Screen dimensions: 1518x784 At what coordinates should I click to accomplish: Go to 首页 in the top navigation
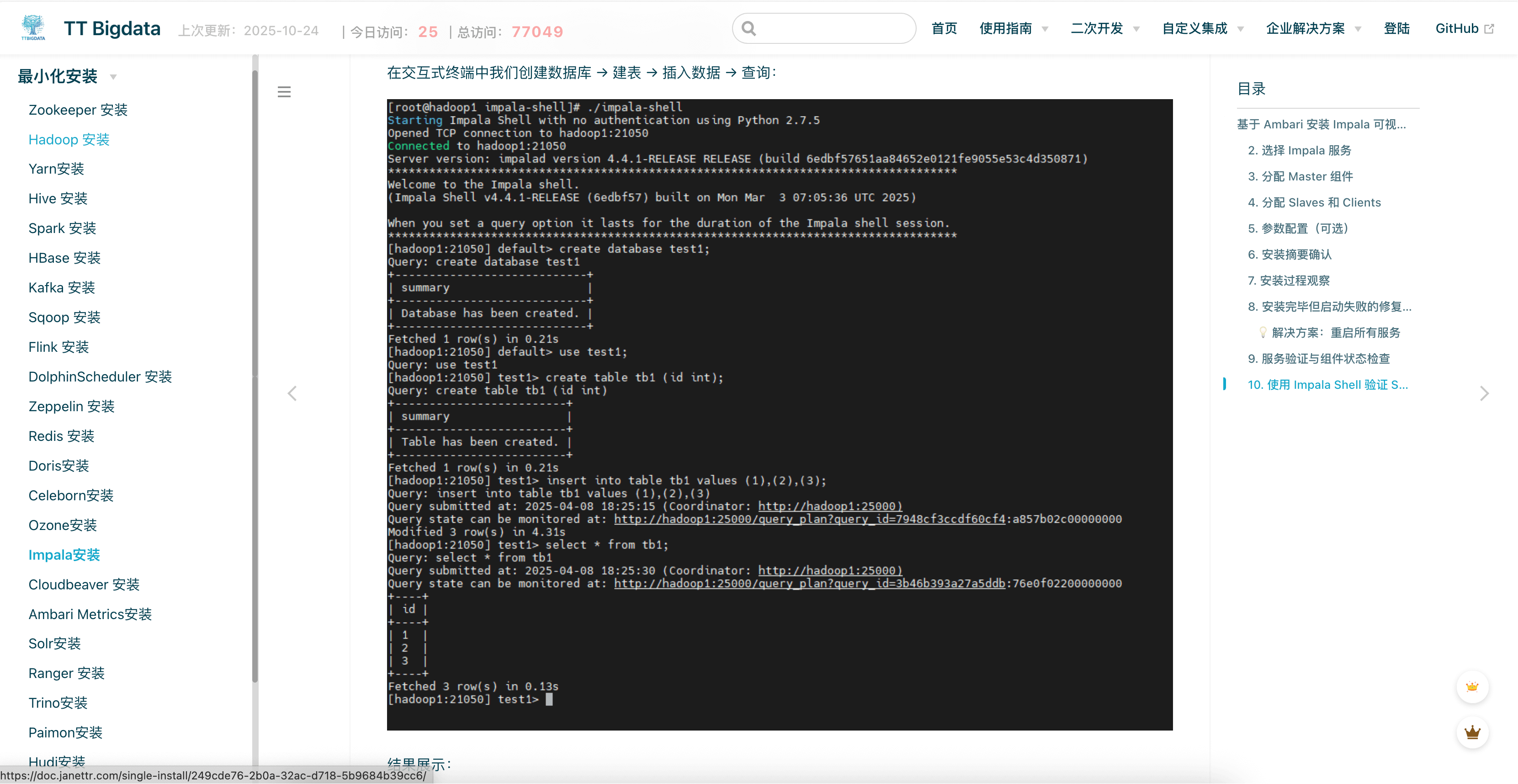[x=944, y=28]
